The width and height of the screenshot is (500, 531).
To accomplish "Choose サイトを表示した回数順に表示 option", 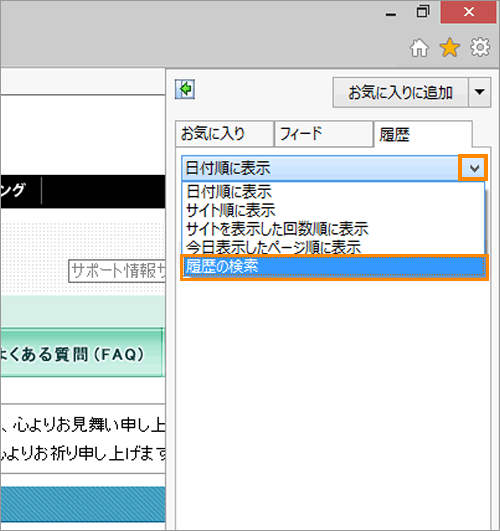I will pyautogui.click(x=333, y=229).
